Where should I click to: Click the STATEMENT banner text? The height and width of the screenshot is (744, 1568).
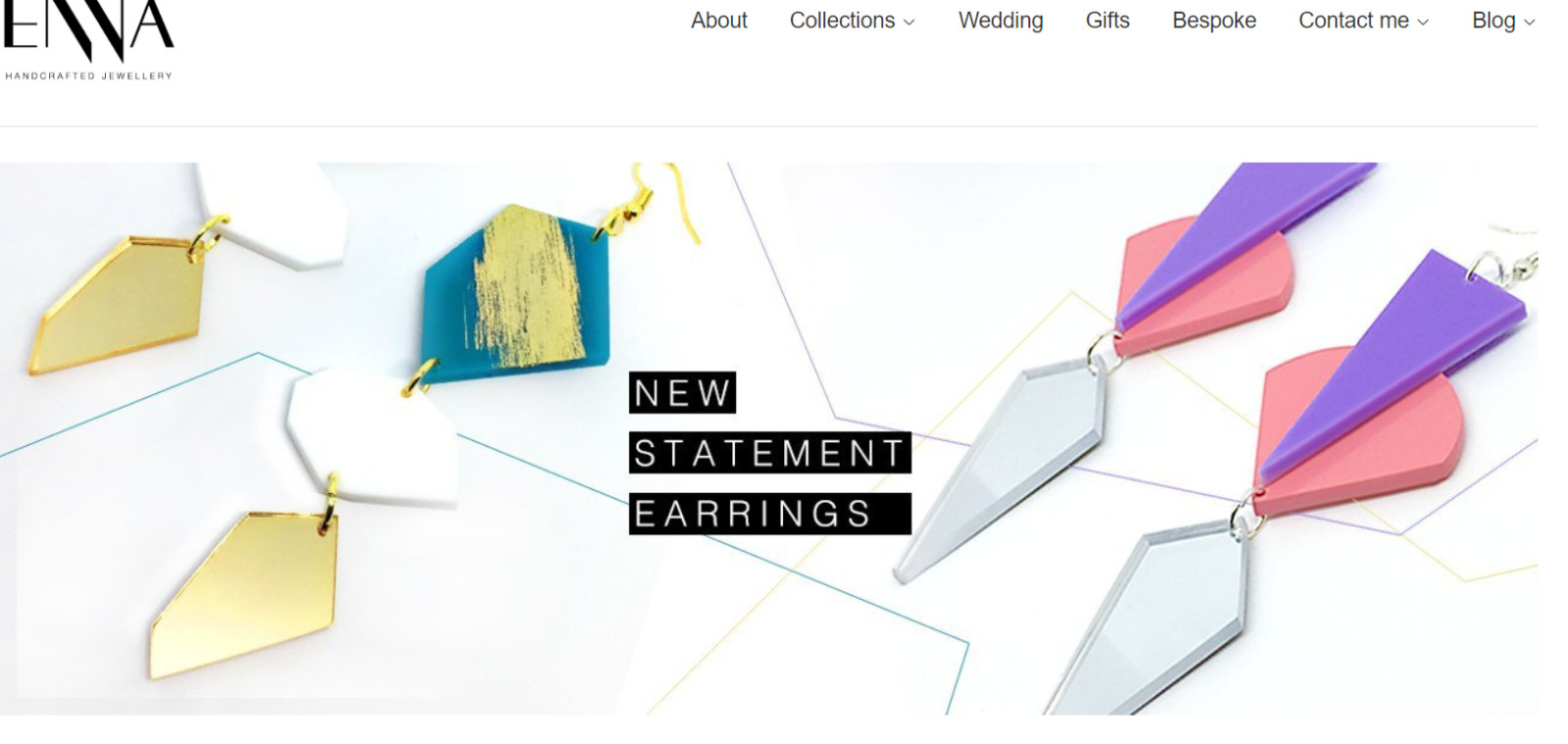click(770, 453)
